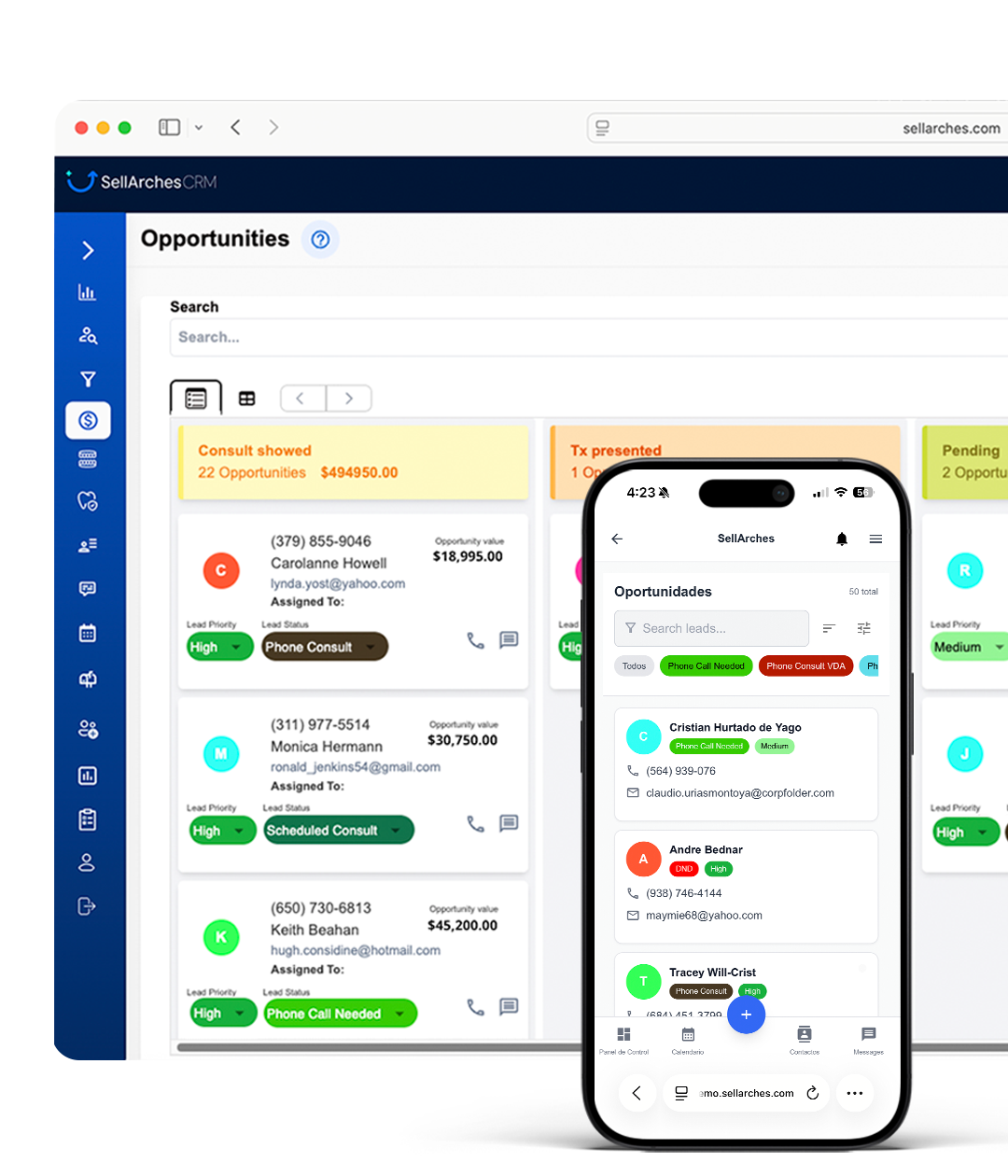Select the Opportunities dollar sidebar icon
The image size is (1008, 1176).
pos(88,421)
